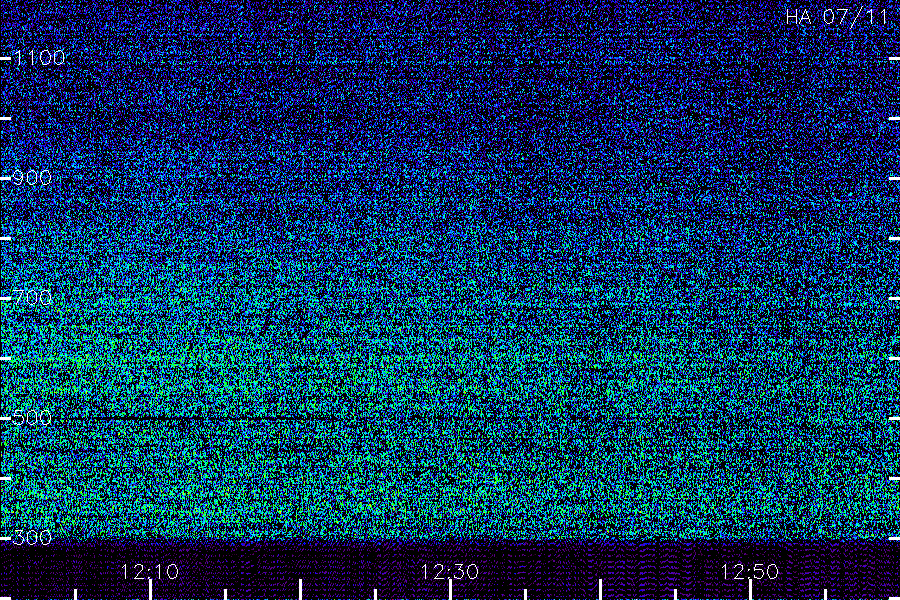Image resolution: width=900 pixels, height=600 pixels.
Task: Click the 500 frequency axis label
Action: pyautogui.click(x=32, y=418)
